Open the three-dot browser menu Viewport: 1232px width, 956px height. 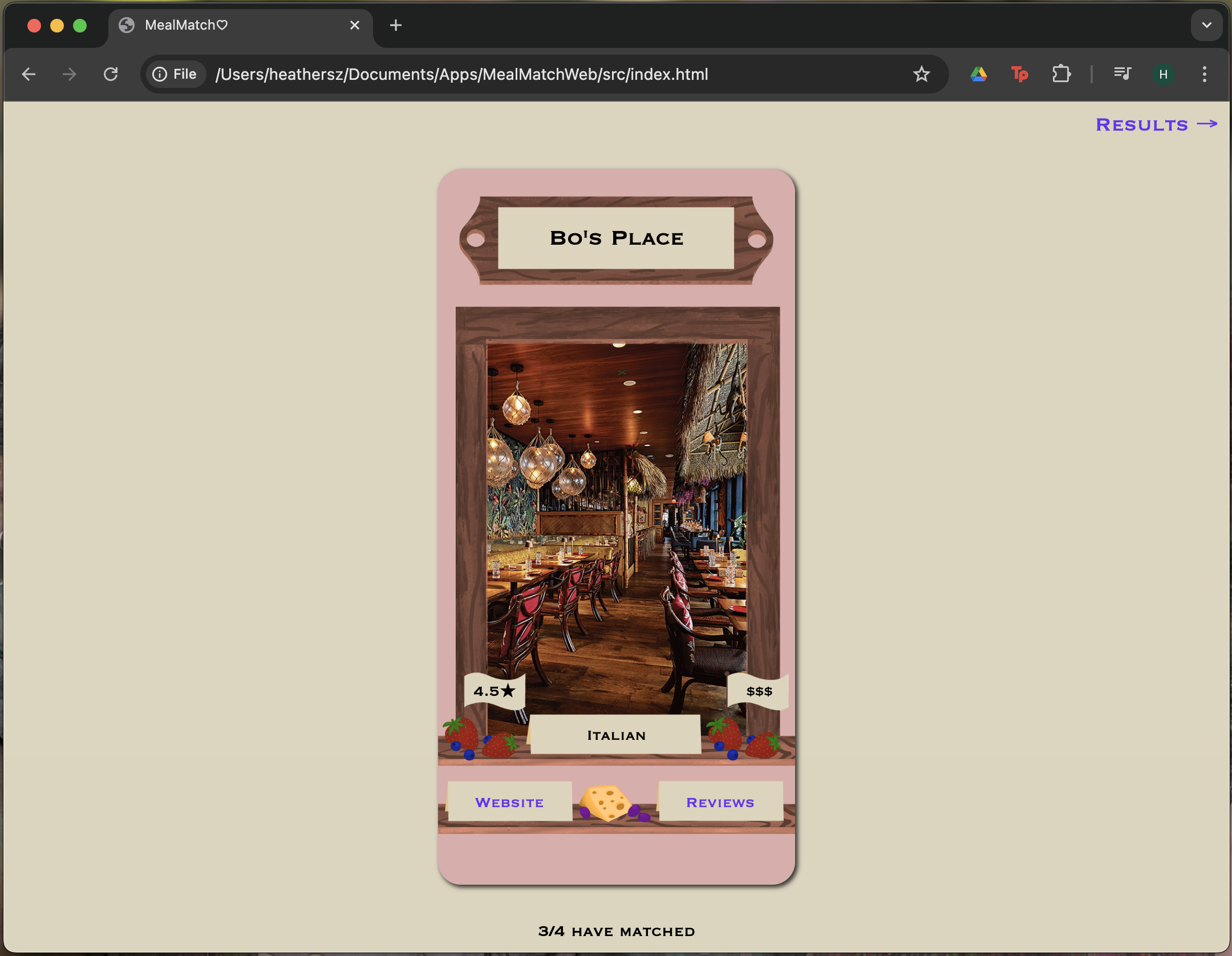[x=1204, y=74]
